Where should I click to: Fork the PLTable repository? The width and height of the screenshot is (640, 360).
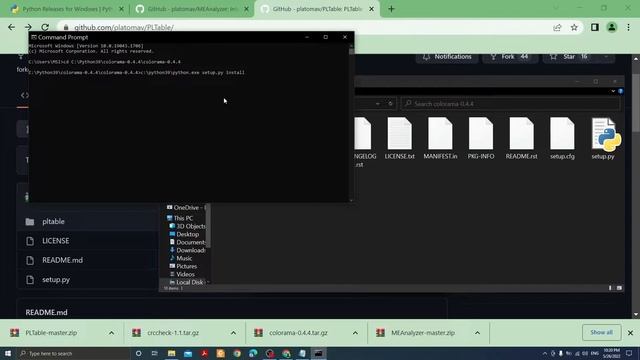coord(510,57)
